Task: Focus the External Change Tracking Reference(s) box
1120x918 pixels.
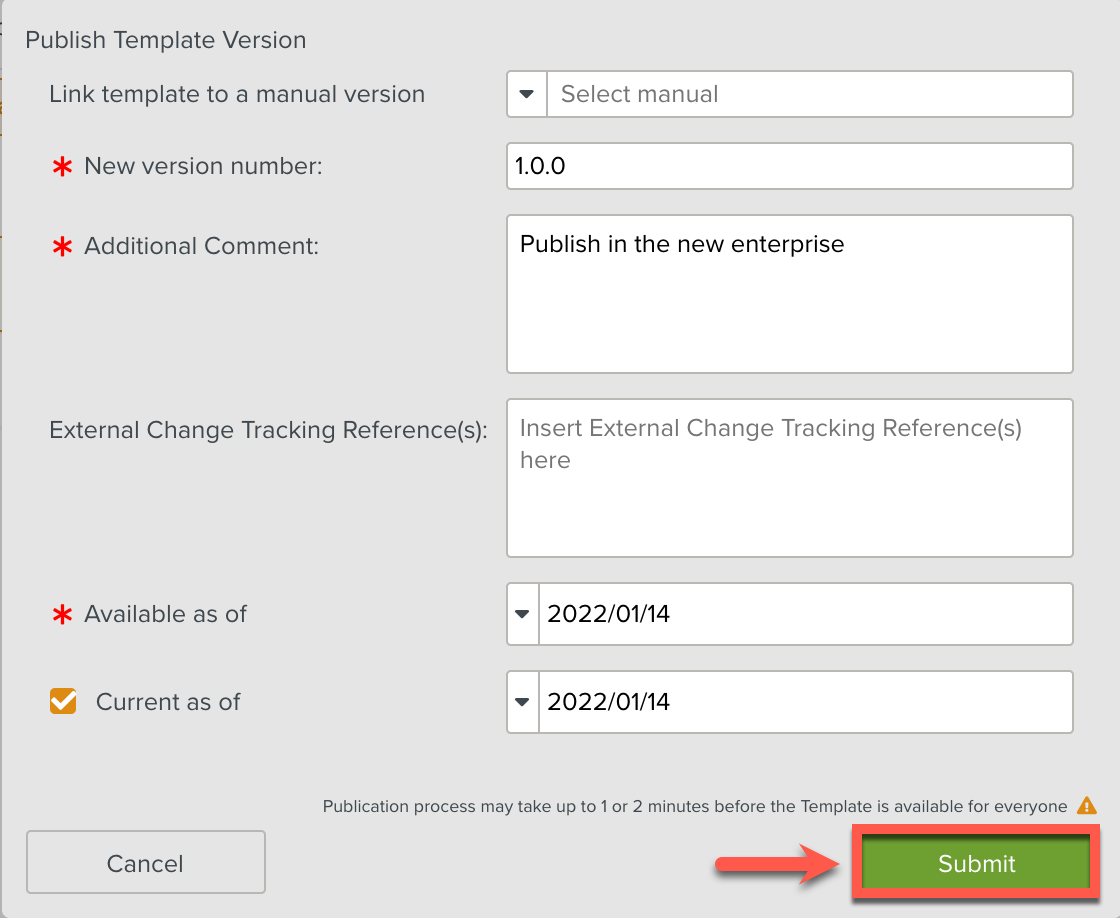Action: click(x=789, y=478)
